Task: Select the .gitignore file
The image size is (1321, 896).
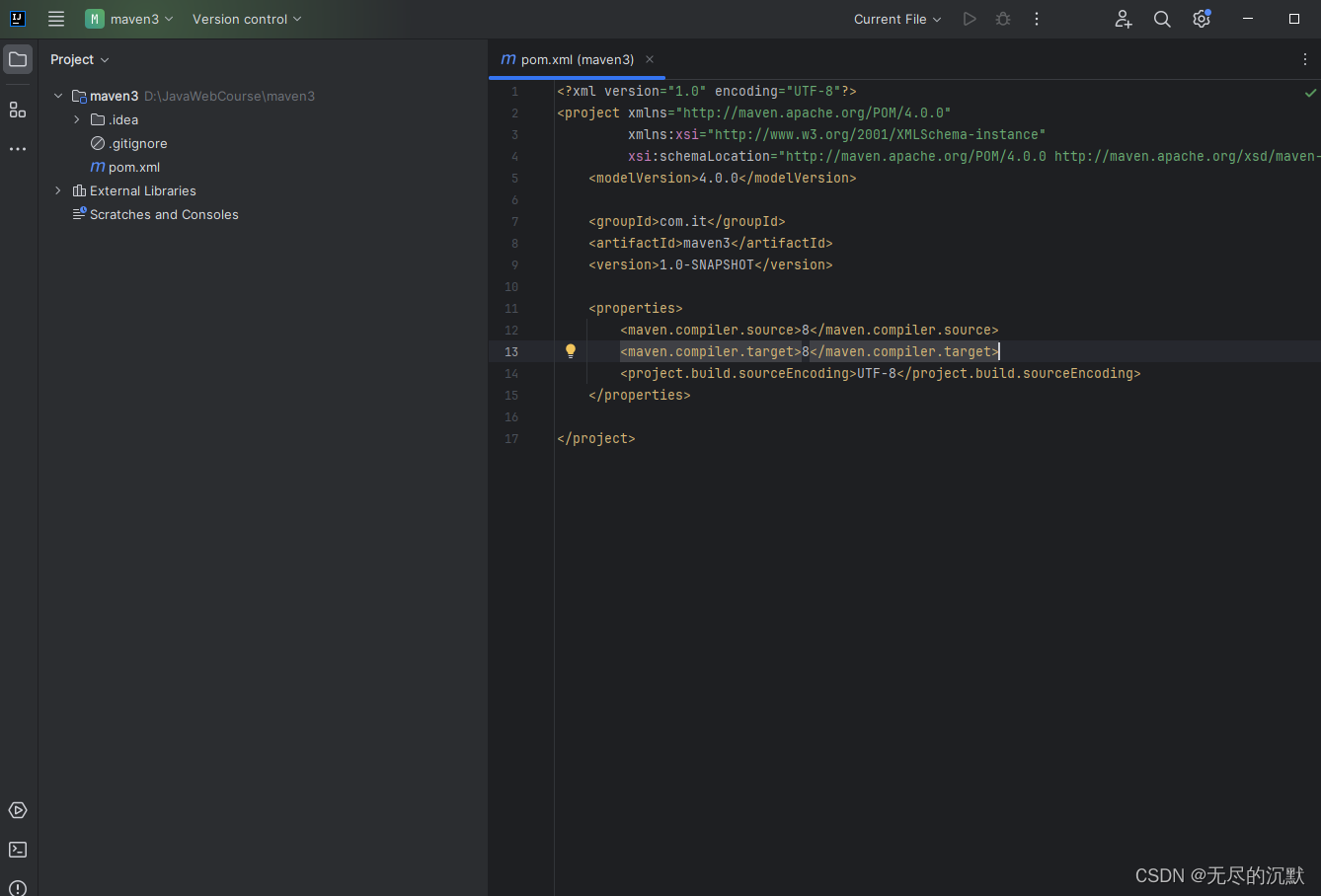Action: [x=129, y=143]
